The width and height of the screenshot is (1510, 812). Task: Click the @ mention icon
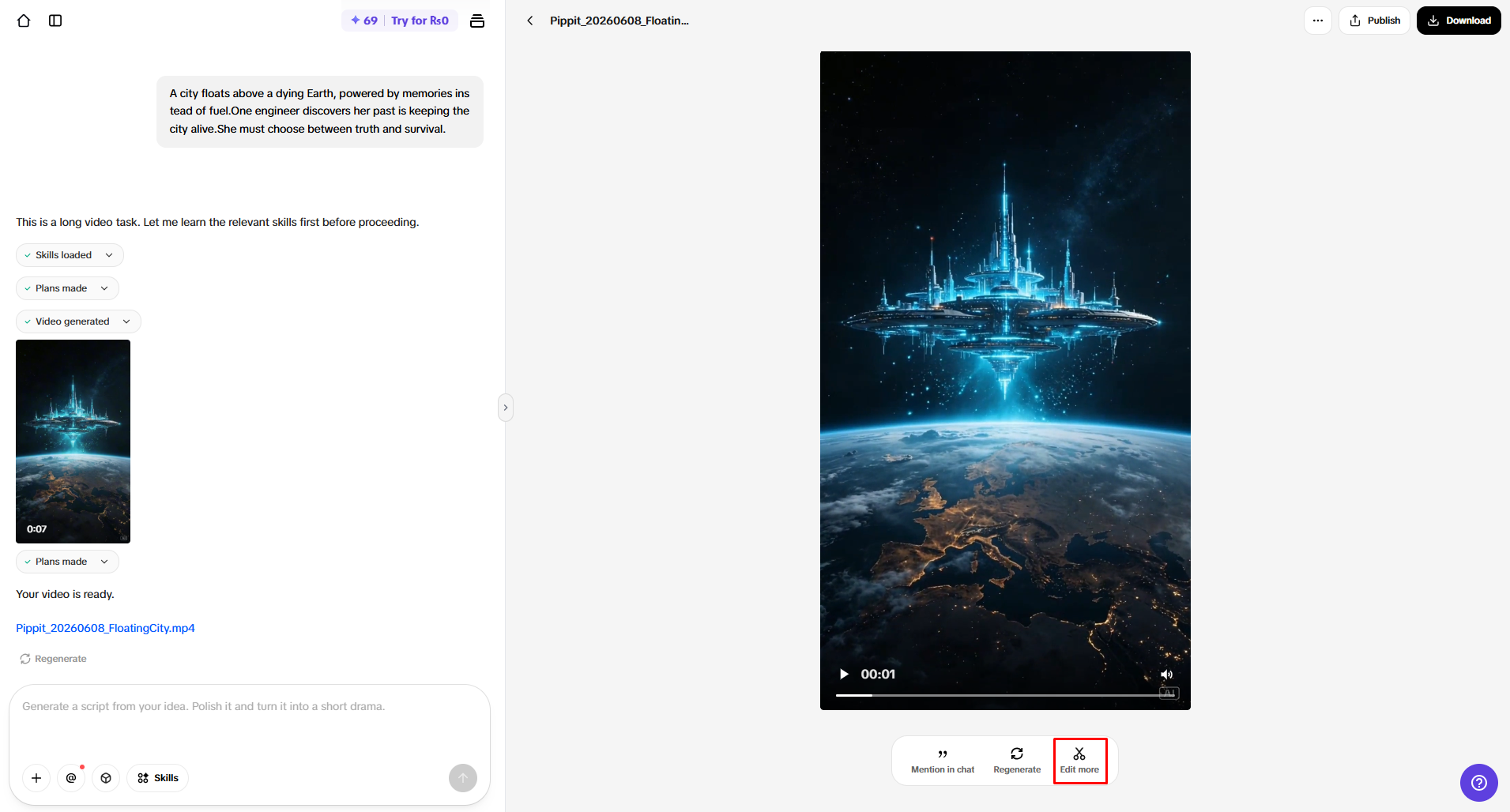[71, 778]
